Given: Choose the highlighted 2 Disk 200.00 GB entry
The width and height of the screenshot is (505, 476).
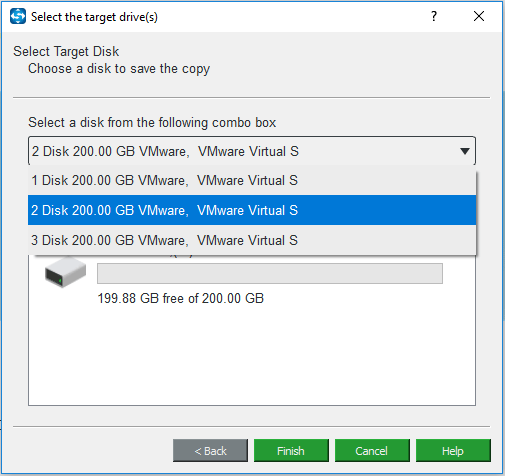Looking at the screenshot, I should [x=252, y=210].
